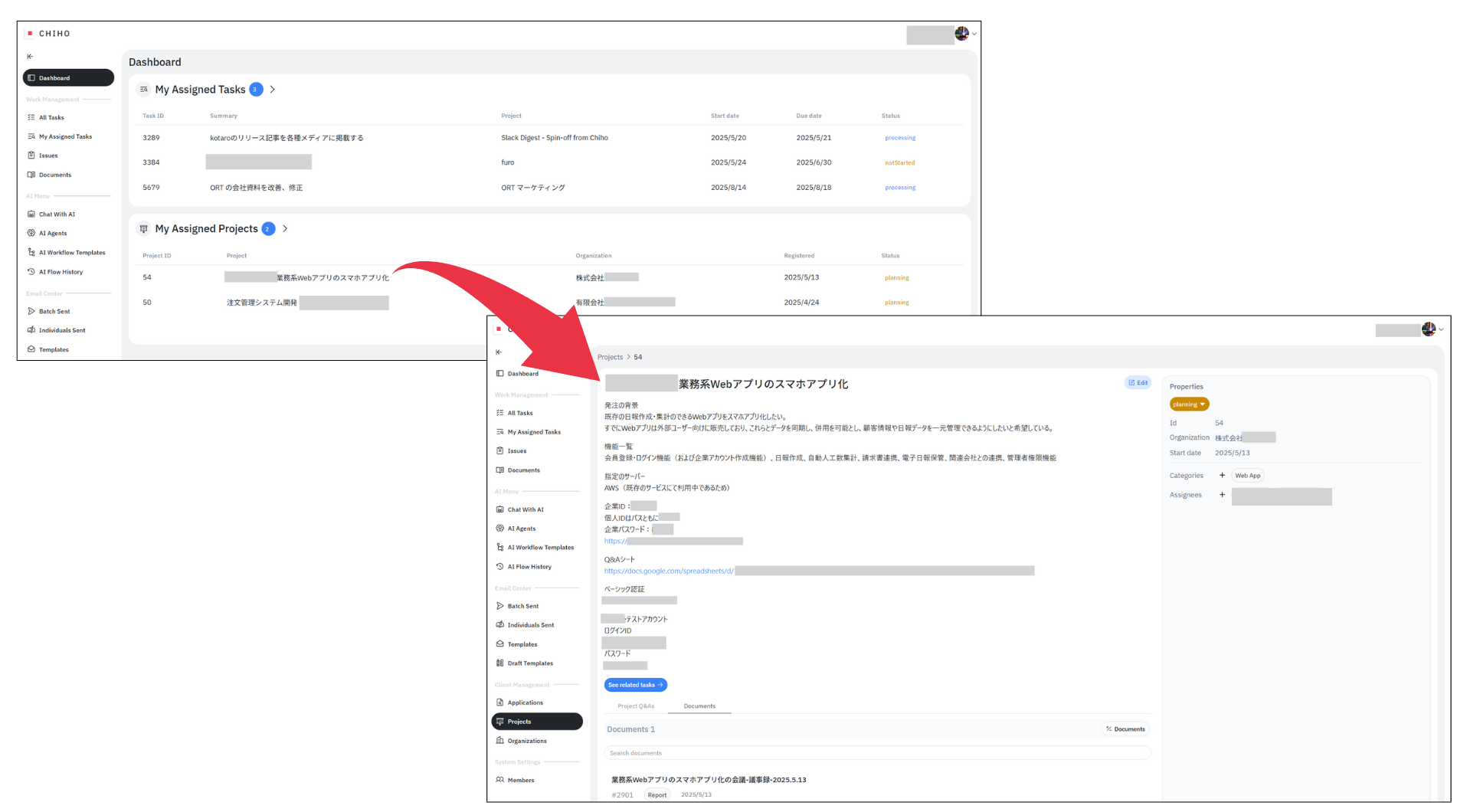Screen dimensions: 1480x812
Task: Click the Draft Templates sidebar icon
Action: coord(500,663)
